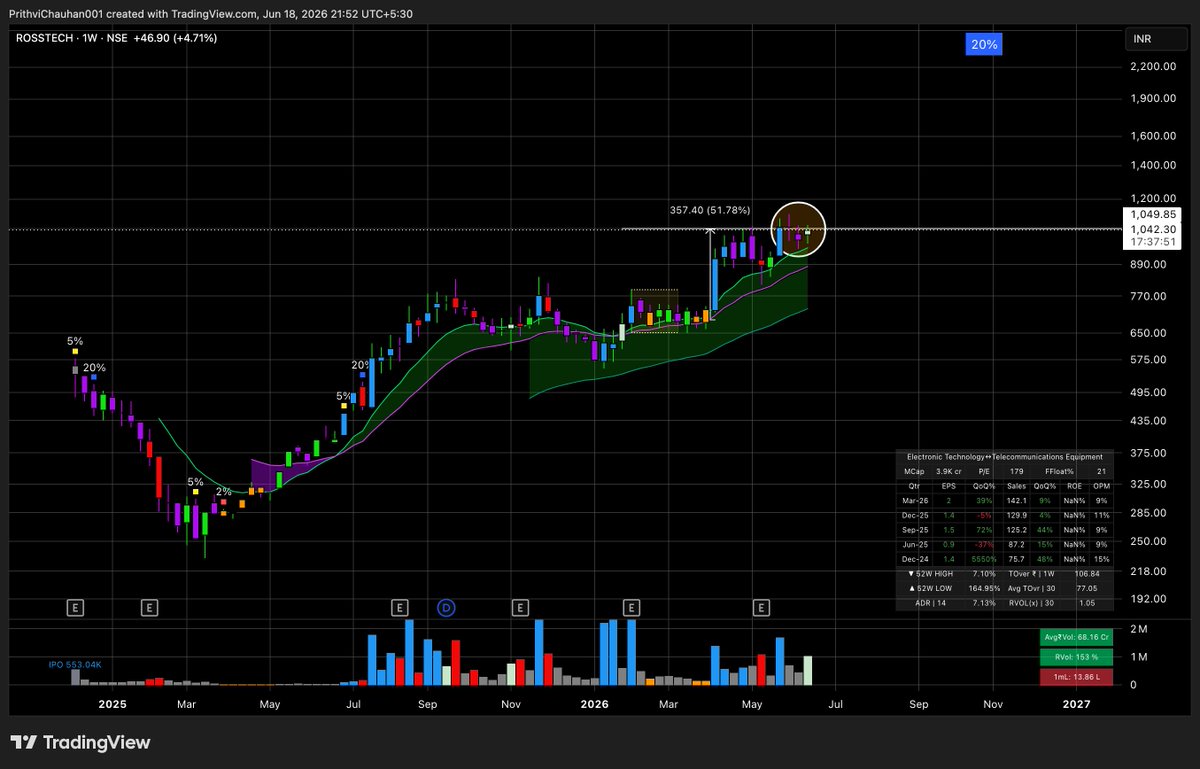The height and width of the screenshot is (769, 1200).
Task: Click the FFloat% header cell
Action: coord(1059,472)
